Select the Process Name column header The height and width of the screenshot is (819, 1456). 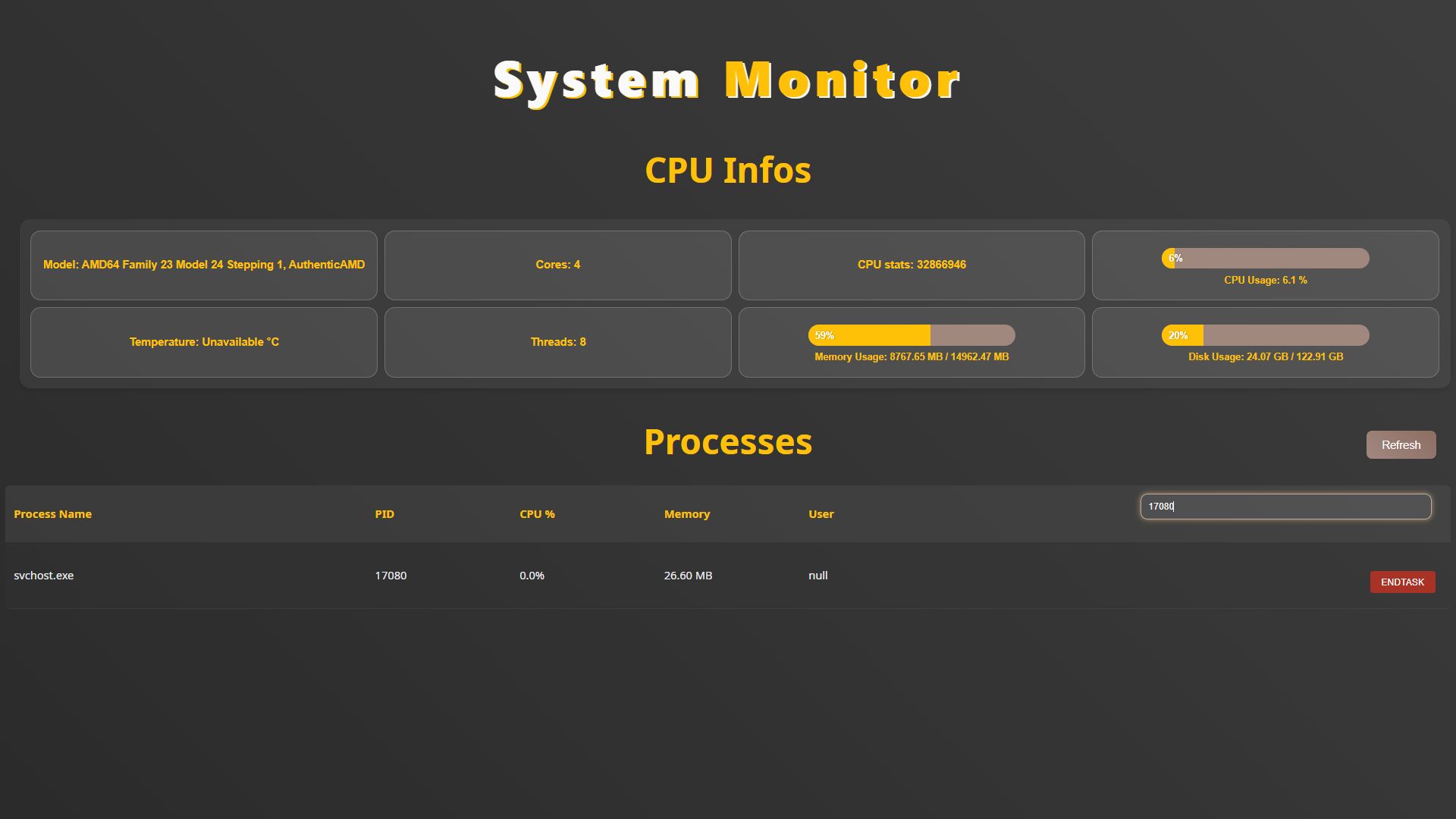coord(52,514)
